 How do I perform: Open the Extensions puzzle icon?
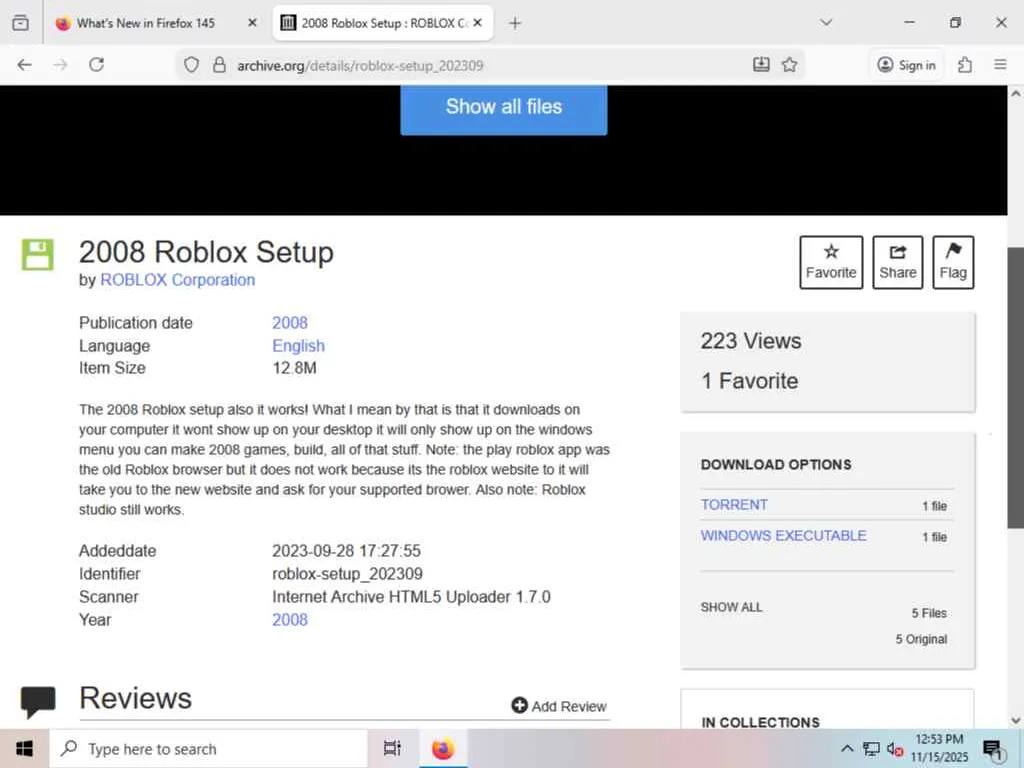pyautogui.click(x=965, y=65)
